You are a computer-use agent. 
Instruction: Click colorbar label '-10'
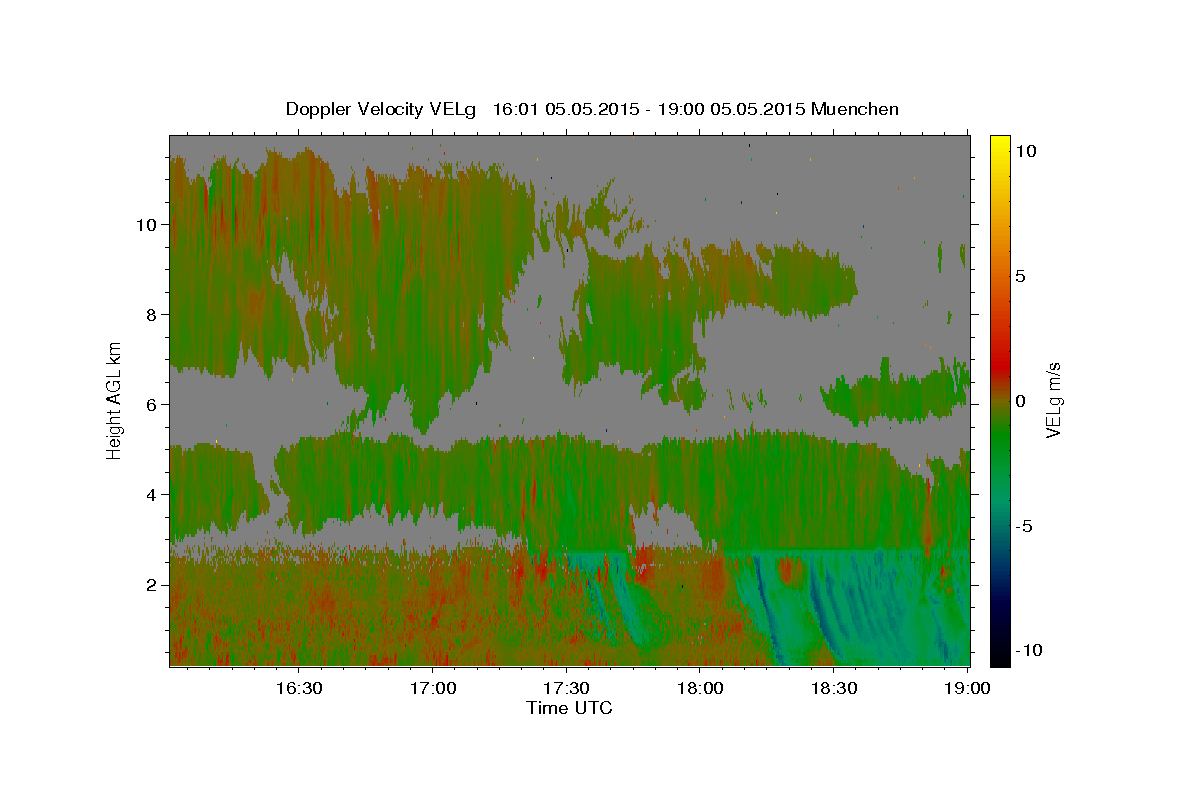1029,650
